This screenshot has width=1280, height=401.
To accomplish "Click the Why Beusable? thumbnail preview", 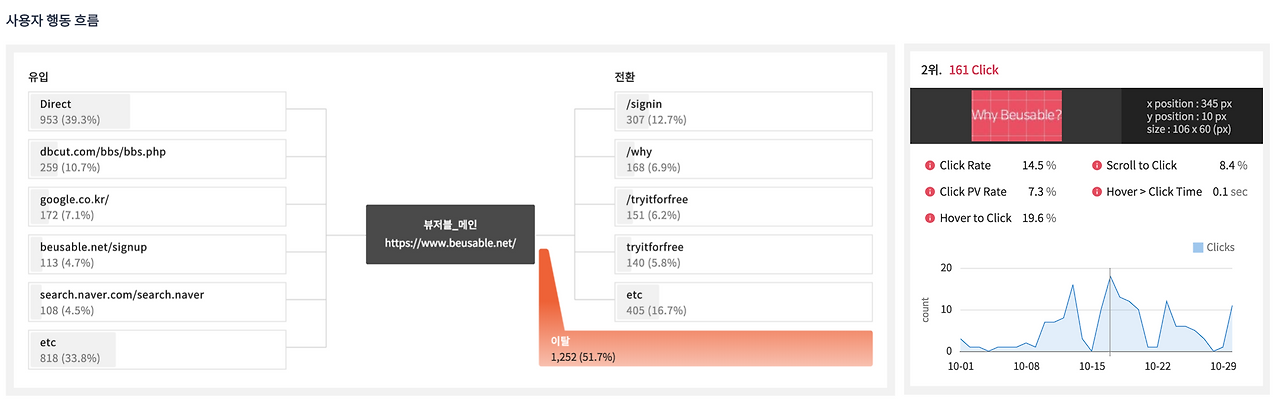I will tap(1017, 116).
